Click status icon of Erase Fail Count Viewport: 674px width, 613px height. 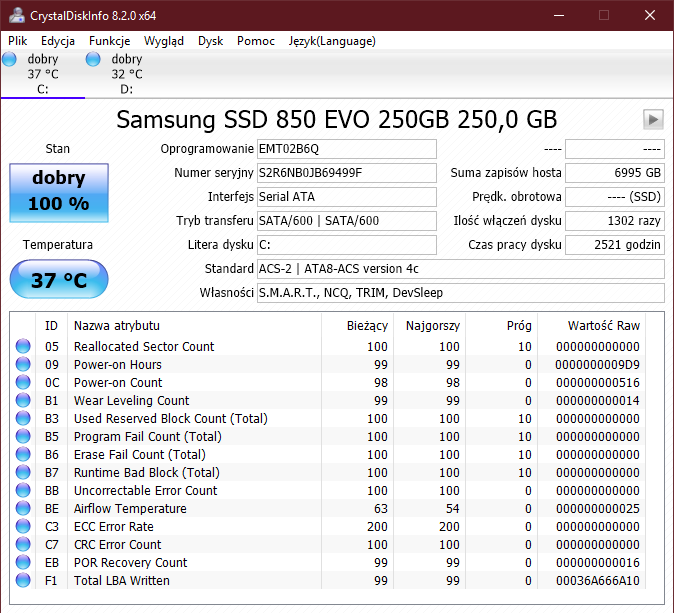click(23, 454)
